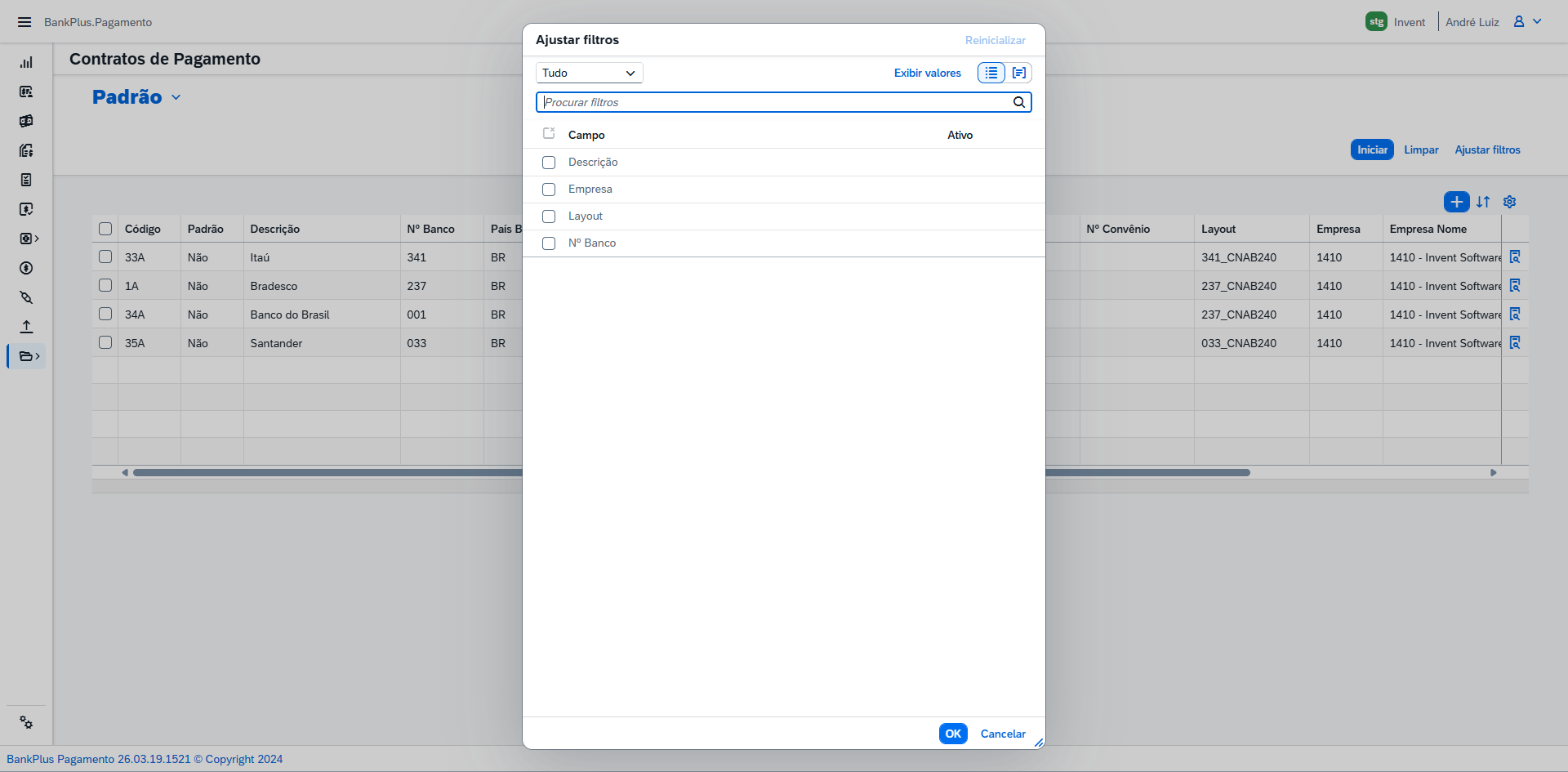
Task: Check the Layout filter checkbox
Action: click(548, 216)
